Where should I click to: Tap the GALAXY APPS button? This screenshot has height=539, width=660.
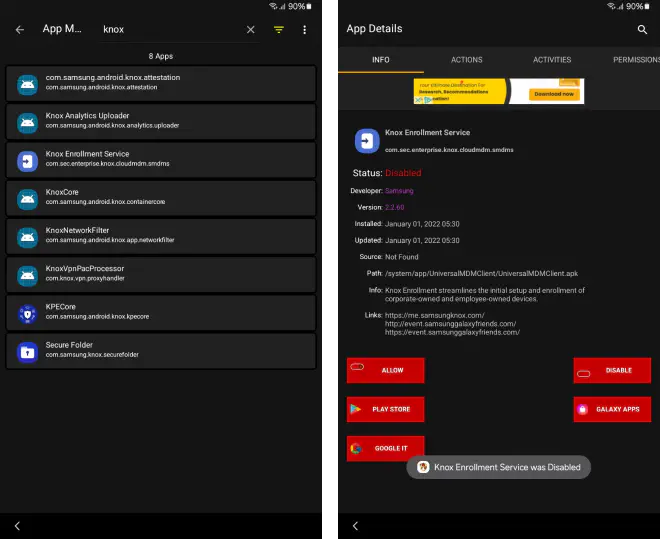click(612, 409)
